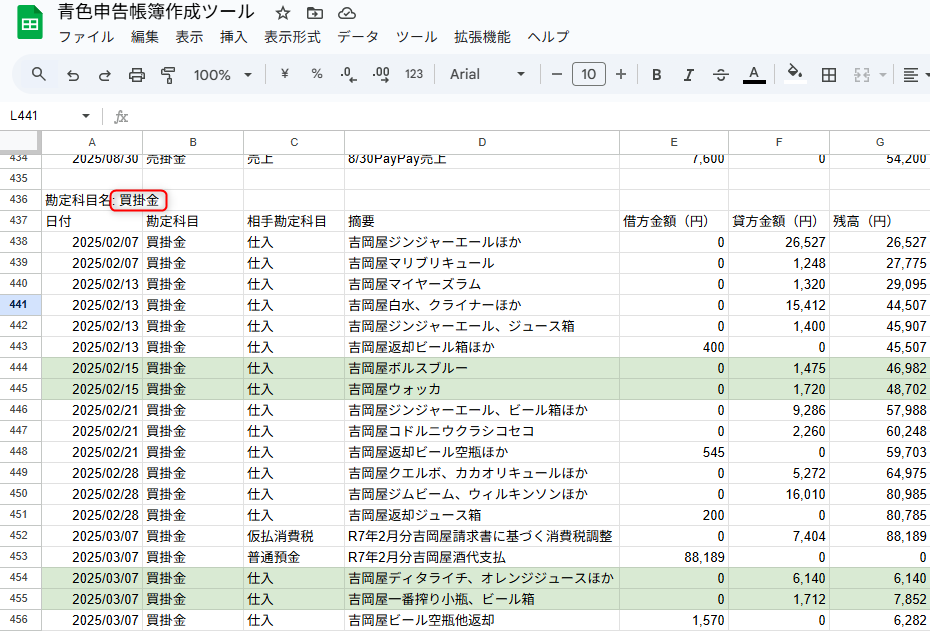Viewport: 930px width, 631px height.
Task: Click the undo icon
Action: [70, 74]
